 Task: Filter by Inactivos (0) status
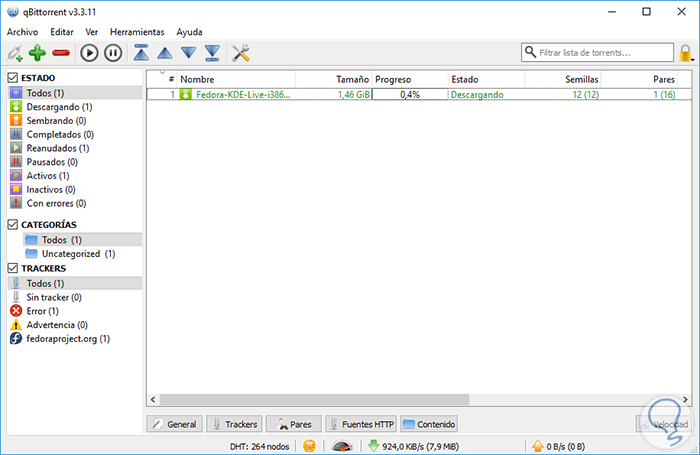pyautogui.click(x=75, y=189)
